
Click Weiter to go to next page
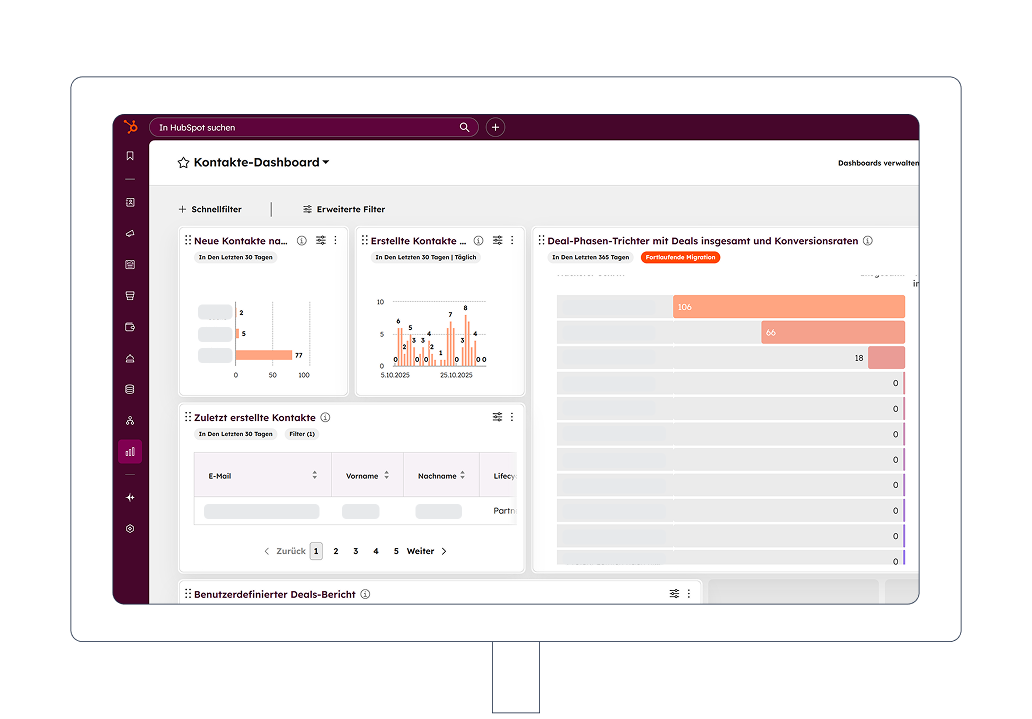pyautogui.click(x=426, y=551)
